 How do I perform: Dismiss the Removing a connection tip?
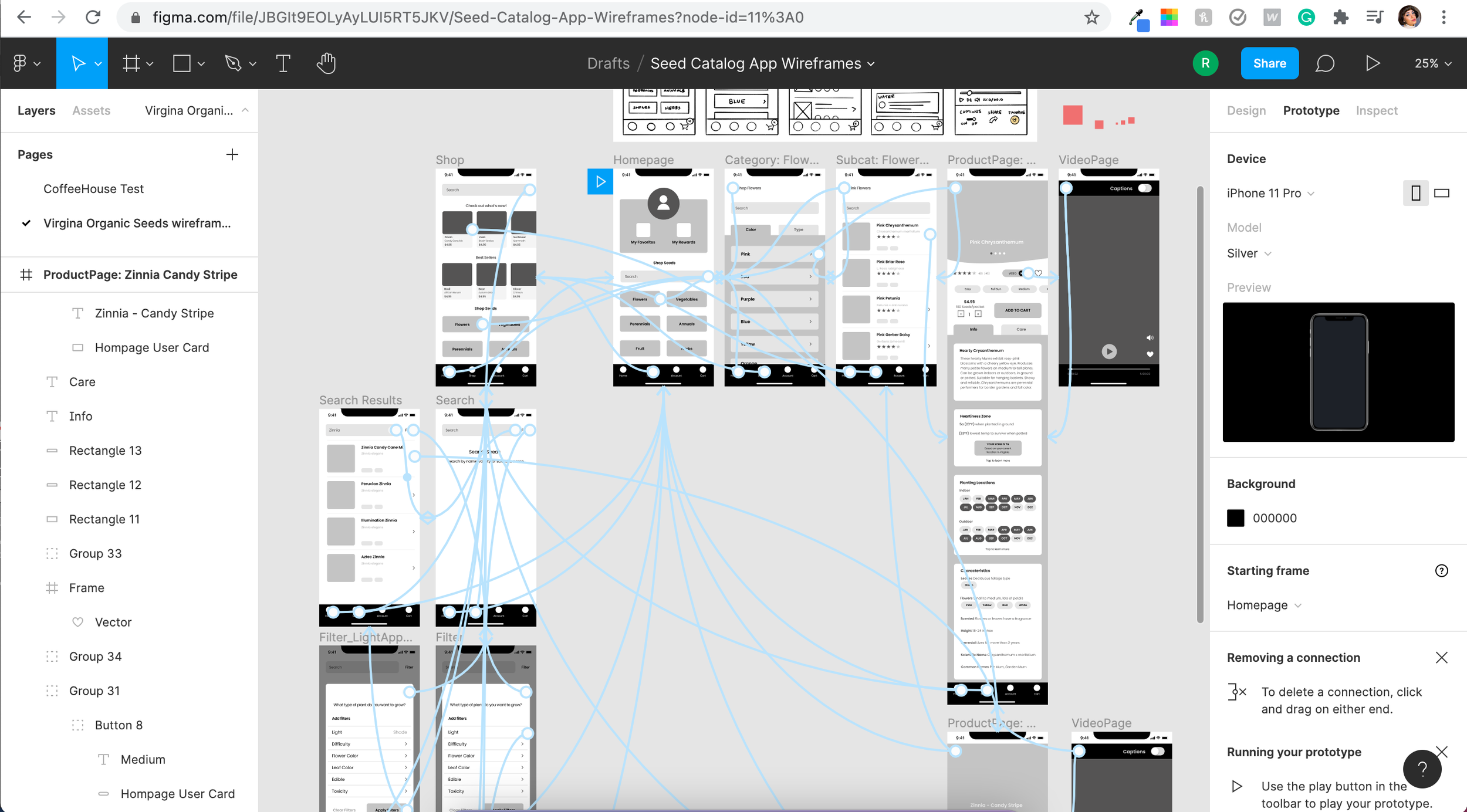tap(1442, 657)
